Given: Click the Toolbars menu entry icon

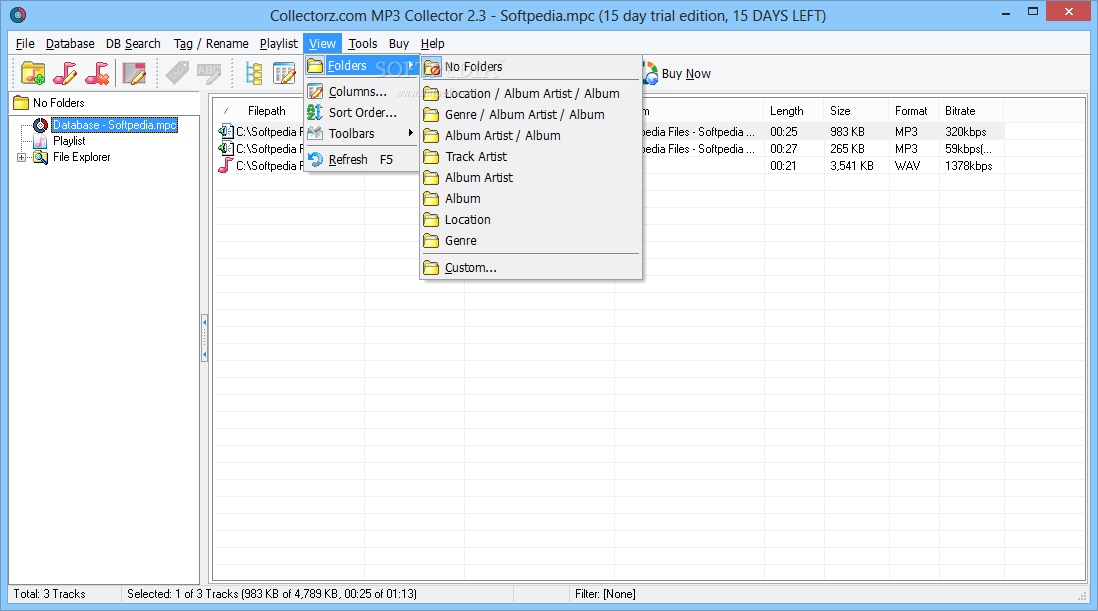Looking at the screenshot, I should point(316,133).
